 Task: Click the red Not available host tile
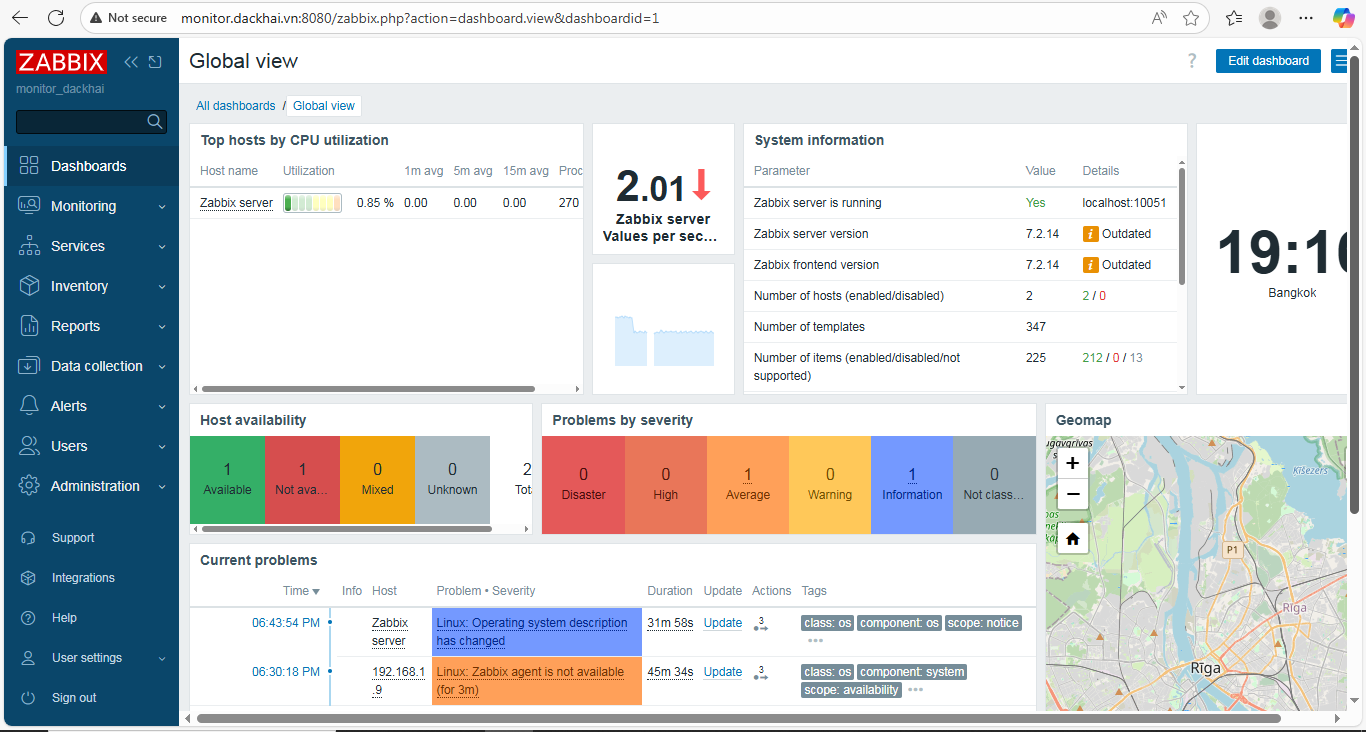click(302, 479)
